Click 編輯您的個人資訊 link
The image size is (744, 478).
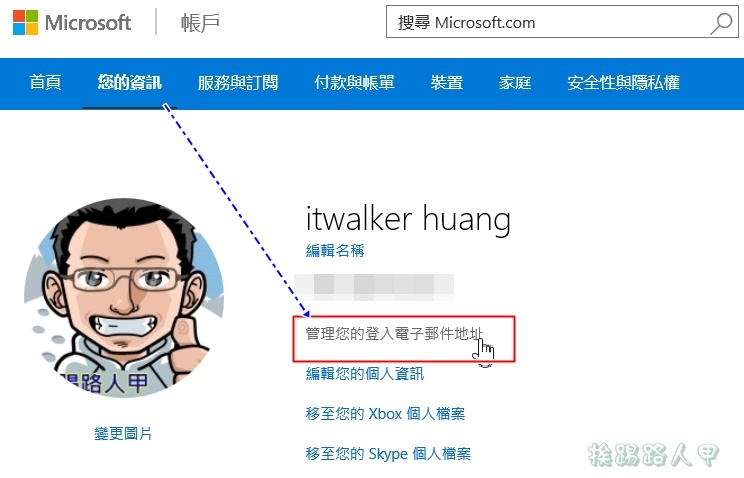point(364,374)
